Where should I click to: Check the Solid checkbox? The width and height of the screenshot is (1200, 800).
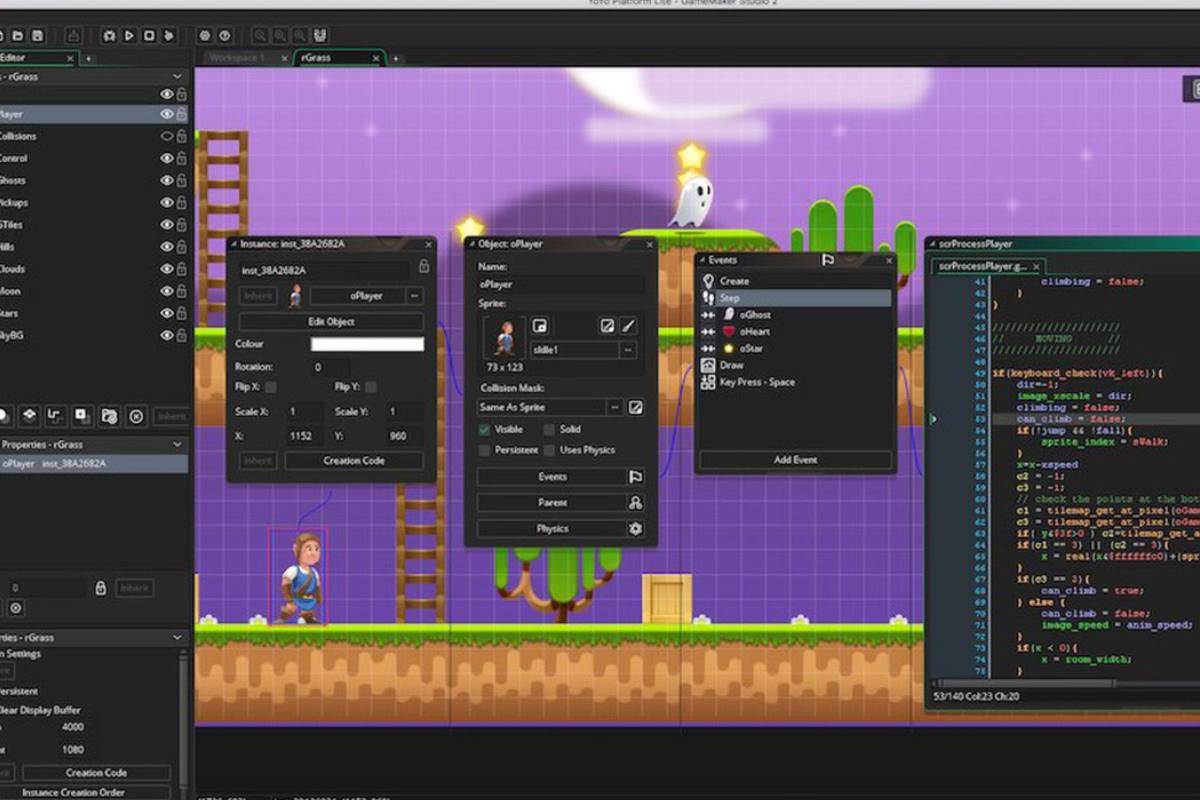tap(550, 429)
